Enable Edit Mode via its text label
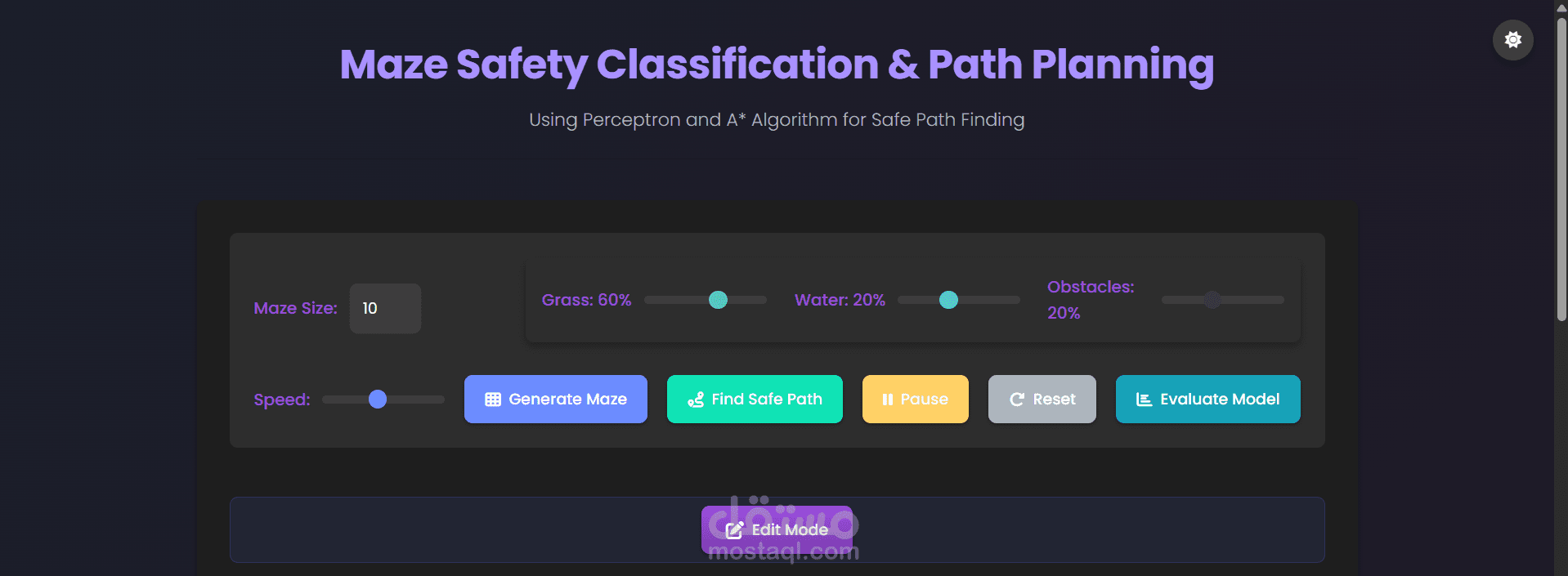The height and width of the screenshot is (576, 1568). coord(790,530)
